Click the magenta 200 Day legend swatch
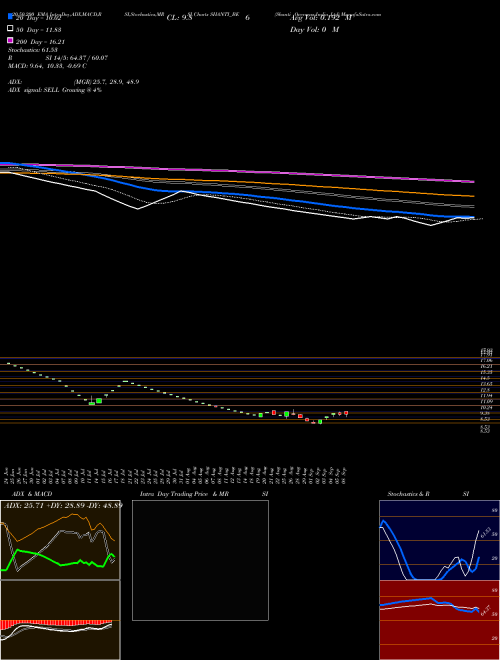Screen dimensions: 500x660 10,40
